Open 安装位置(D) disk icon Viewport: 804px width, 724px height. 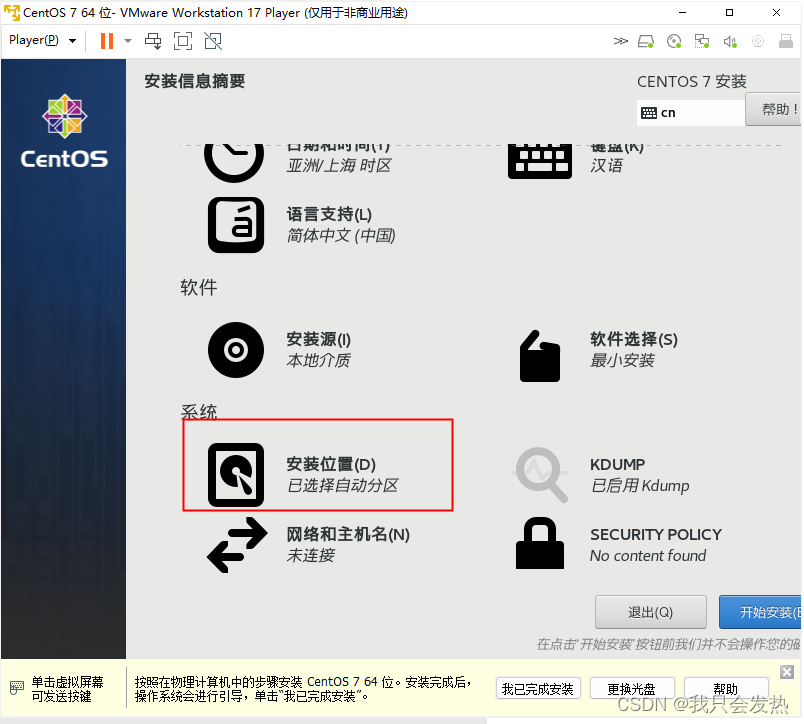pyautogui.click(x=236, y=475)
